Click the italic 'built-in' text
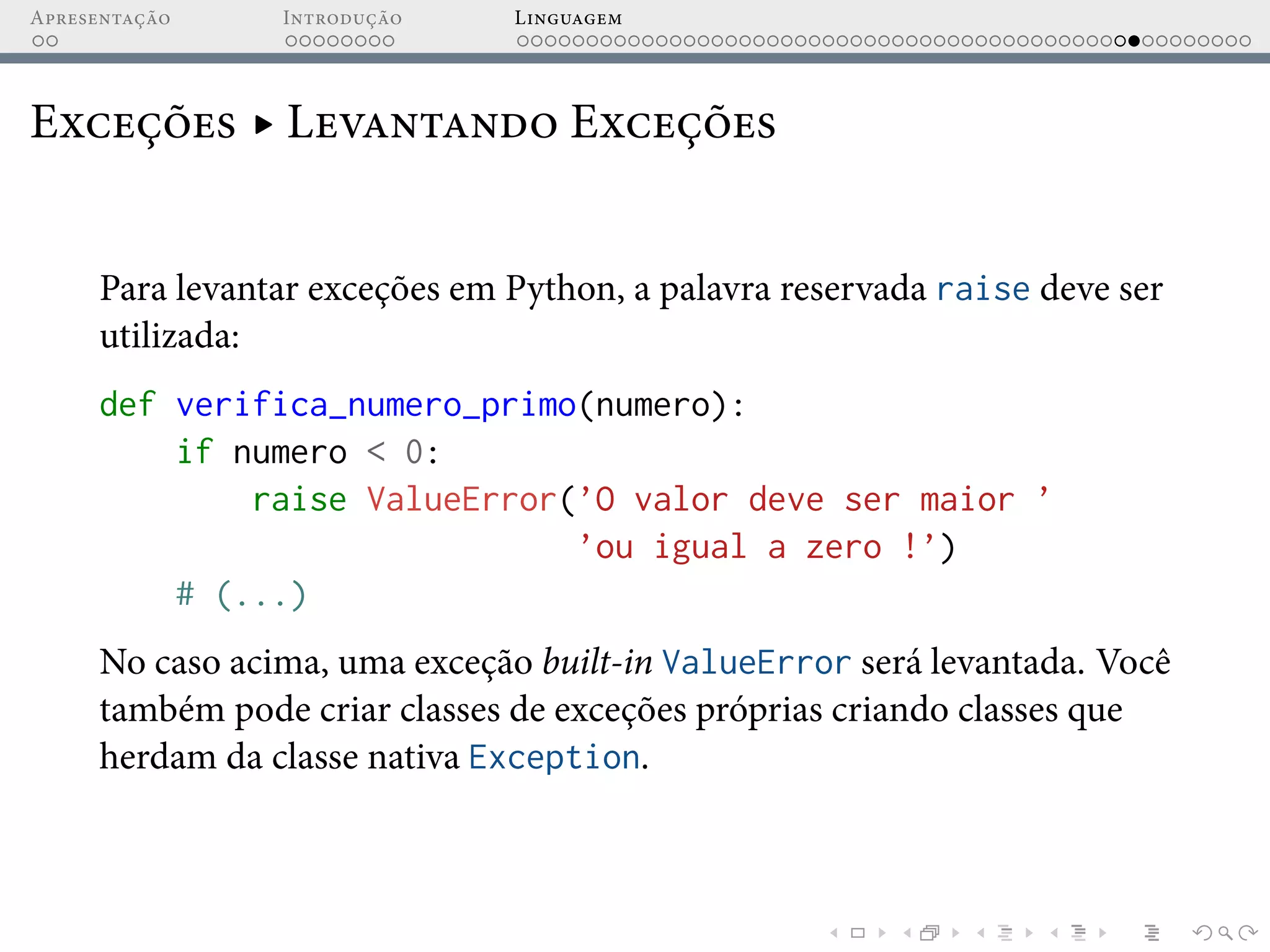 (x=598, y=662)
